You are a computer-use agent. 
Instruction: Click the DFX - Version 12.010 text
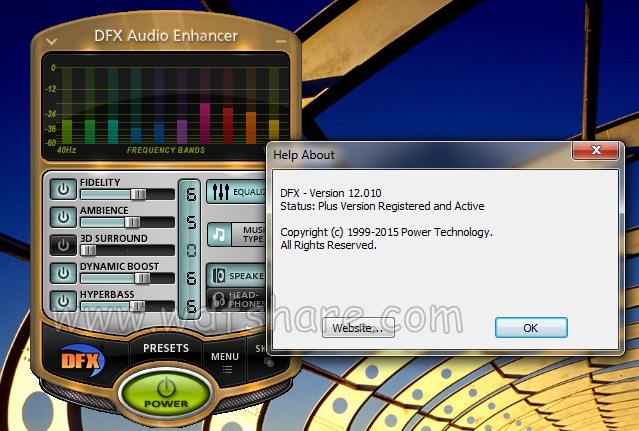(x=331, y=193)
